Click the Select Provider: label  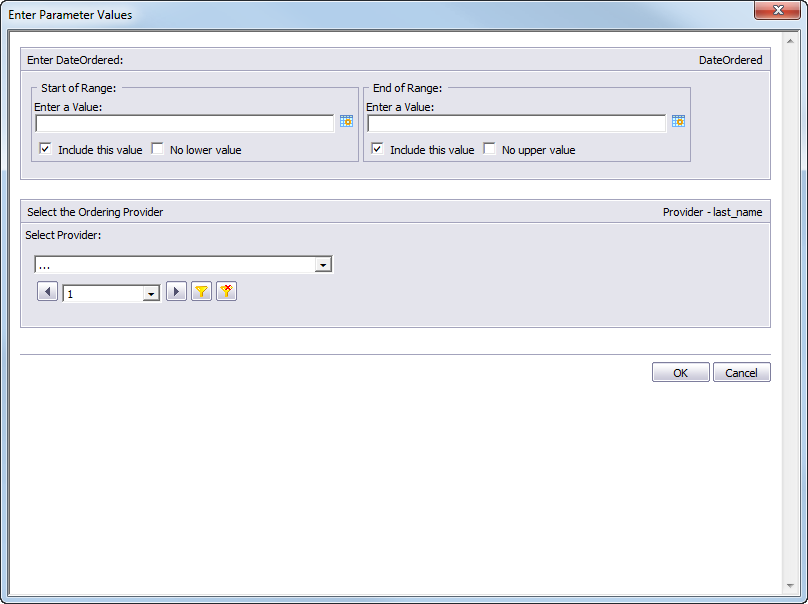[x=63, y=235]
